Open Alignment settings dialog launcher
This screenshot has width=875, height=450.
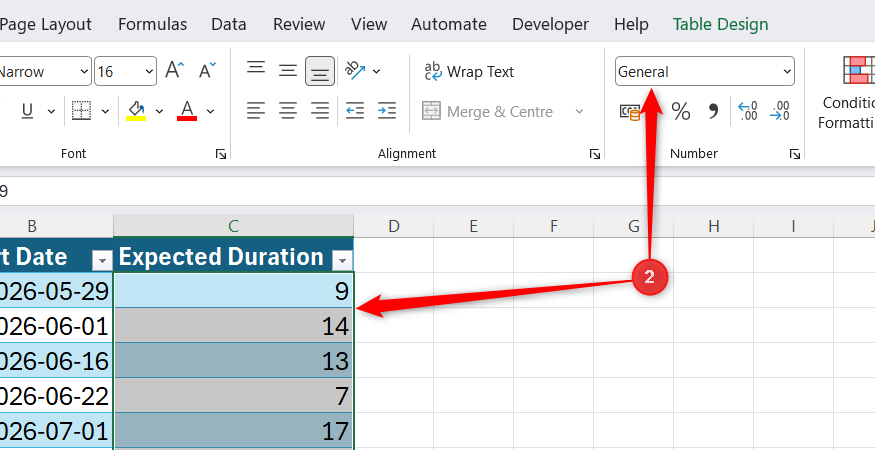point(595,154)
